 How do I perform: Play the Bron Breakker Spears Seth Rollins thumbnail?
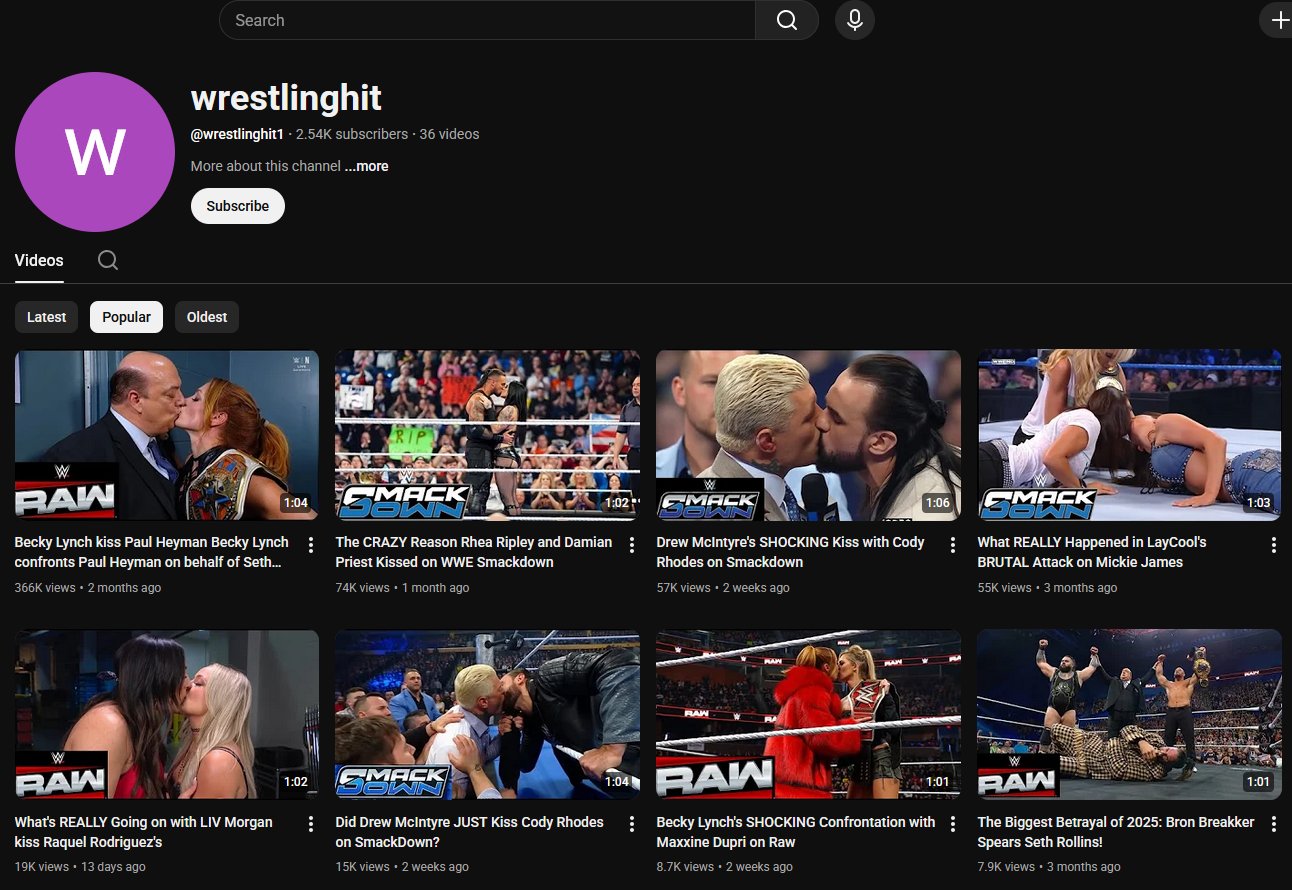tap(1130, 715)
